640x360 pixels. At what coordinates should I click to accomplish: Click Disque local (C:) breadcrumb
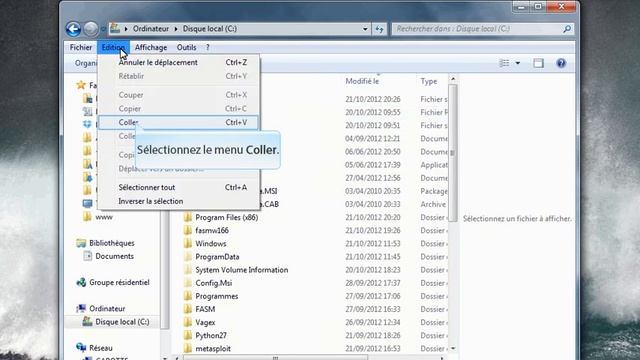tap(209, 29)
